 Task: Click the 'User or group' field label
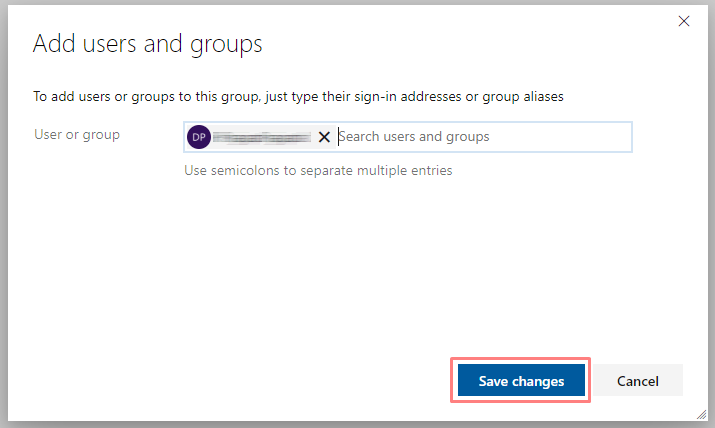[x=77, y=135]
